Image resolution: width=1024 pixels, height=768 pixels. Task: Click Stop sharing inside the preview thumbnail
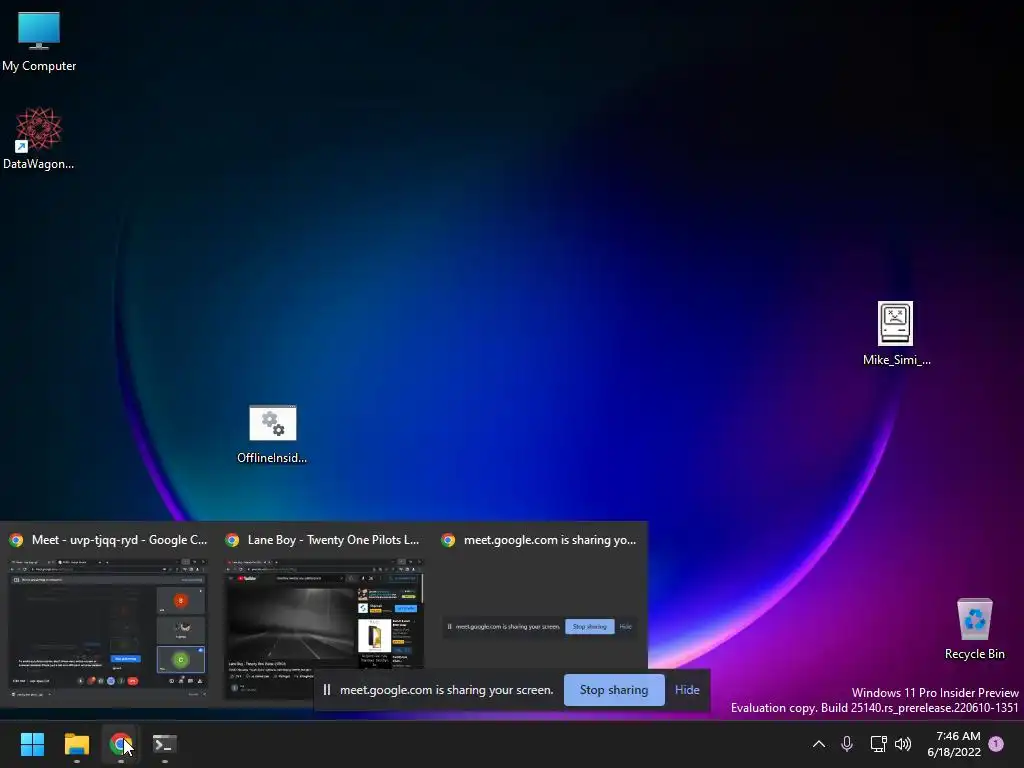click(590, 626)
